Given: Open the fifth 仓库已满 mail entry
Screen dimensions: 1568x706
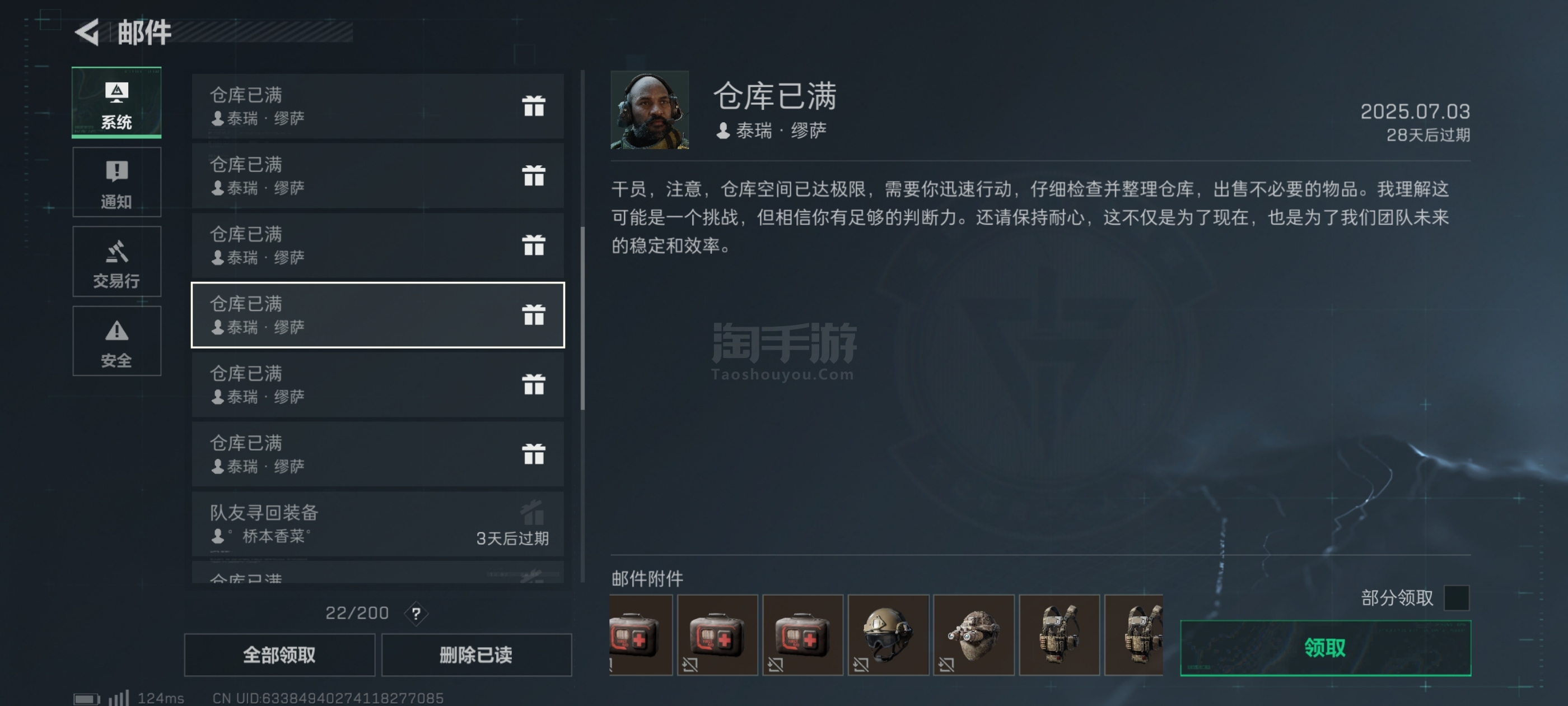Looking at the screenshot, I should (378, 384).
